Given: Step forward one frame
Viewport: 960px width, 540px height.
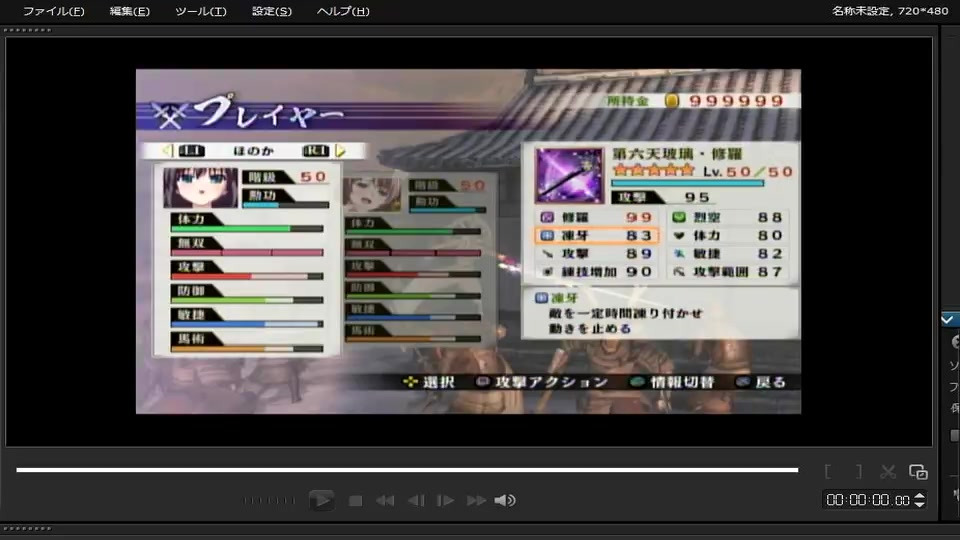Looking at the screenshot, I should (445, 501).
